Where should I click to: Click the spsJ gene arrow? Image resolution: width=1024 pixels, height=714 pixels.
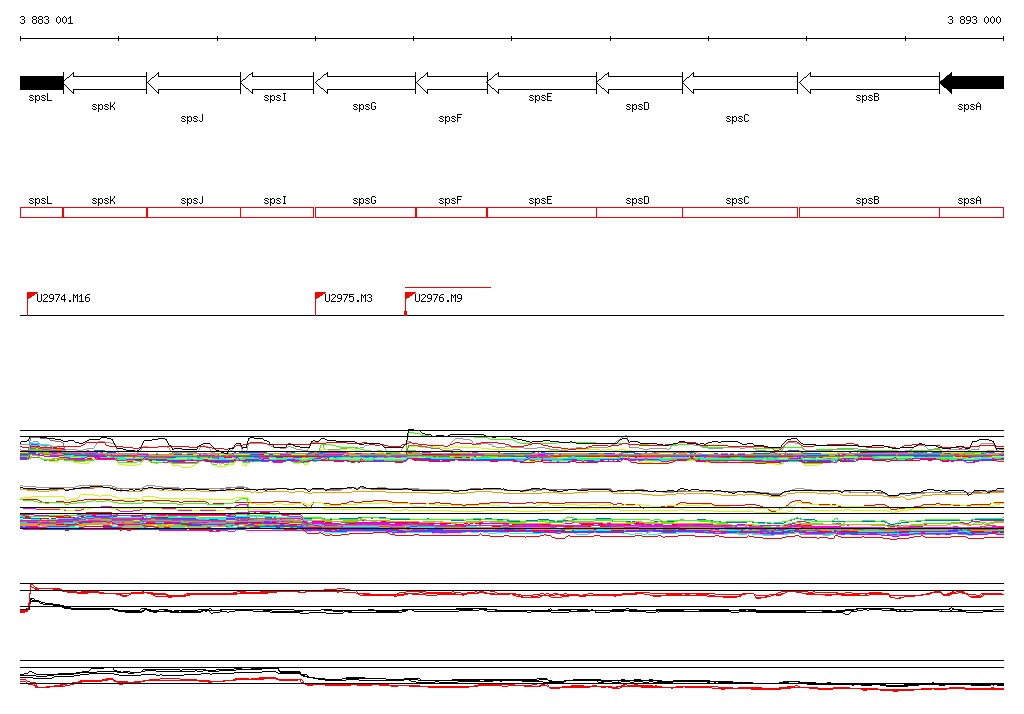[x=194, y=83]
